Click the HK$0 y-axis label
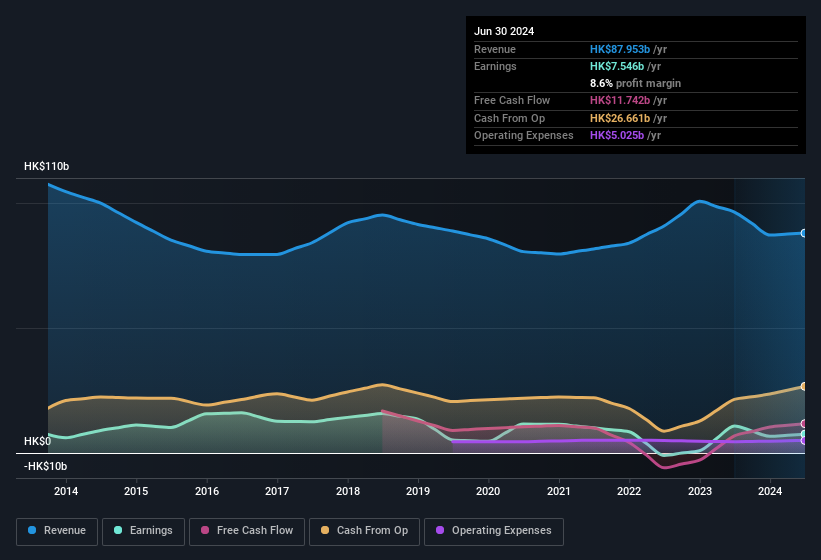This screenshot has width=821, height=560. (x=38, y=441)
